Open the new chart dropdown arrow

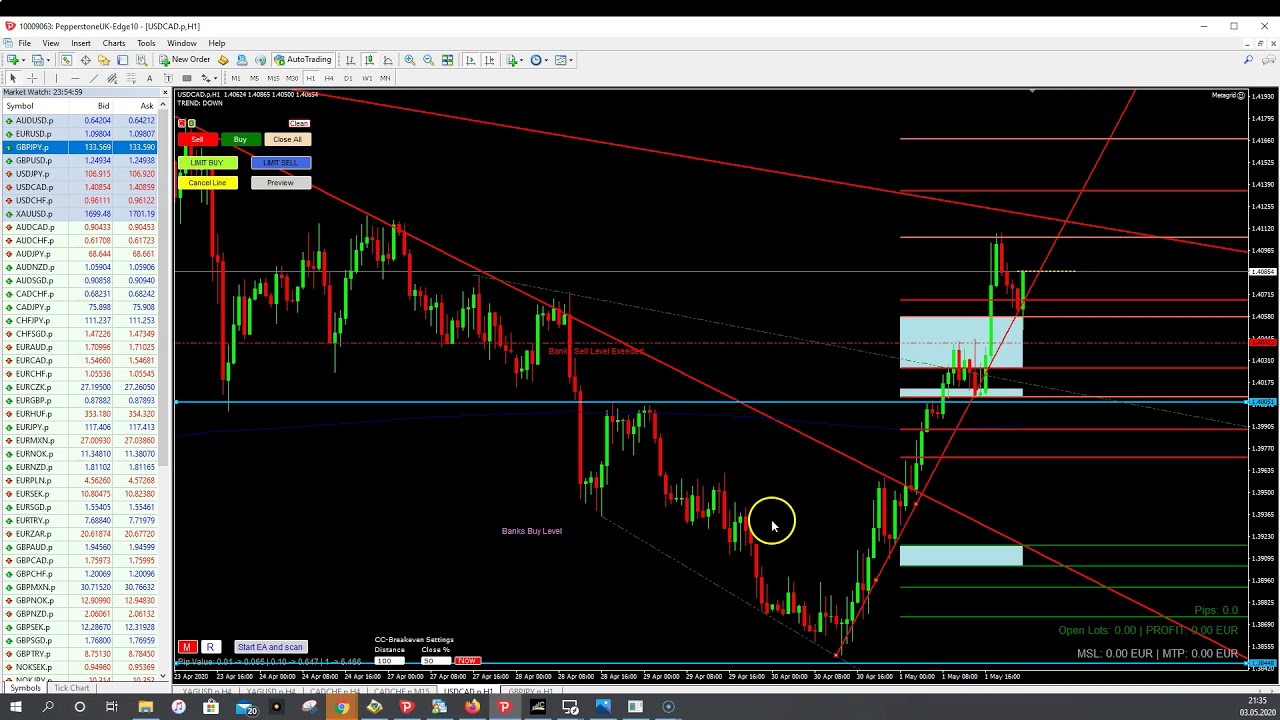click(23, 60)
